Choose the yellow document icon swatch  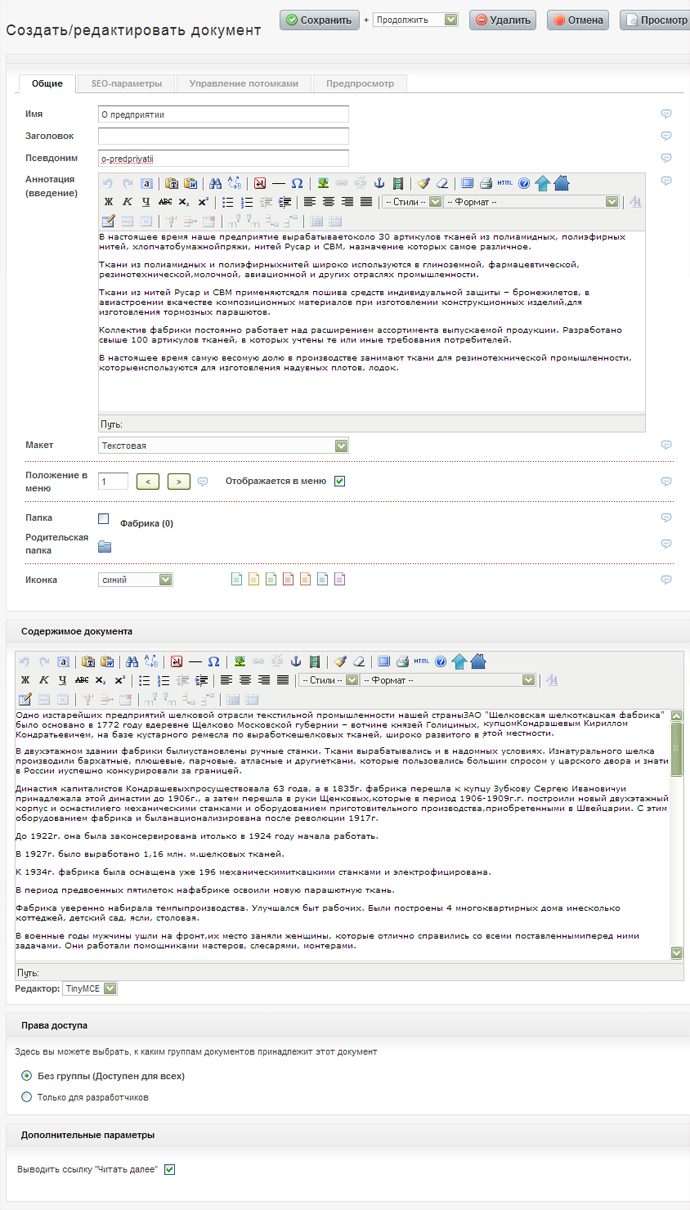(x=254, y=579)
